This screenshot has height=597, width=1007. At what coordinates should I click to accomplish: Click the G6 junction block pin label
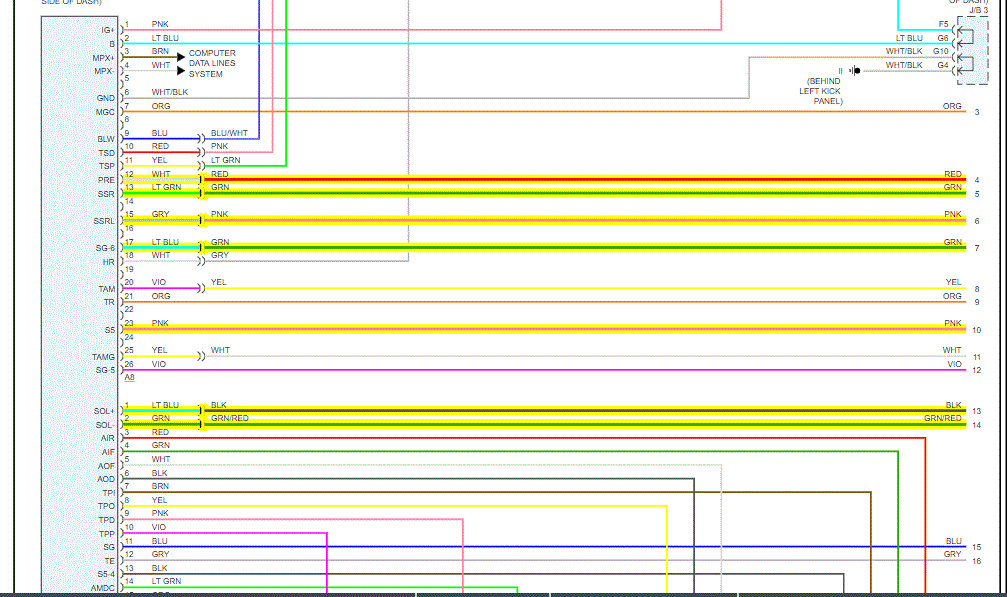pyautogui.click(x=943, y=39)
